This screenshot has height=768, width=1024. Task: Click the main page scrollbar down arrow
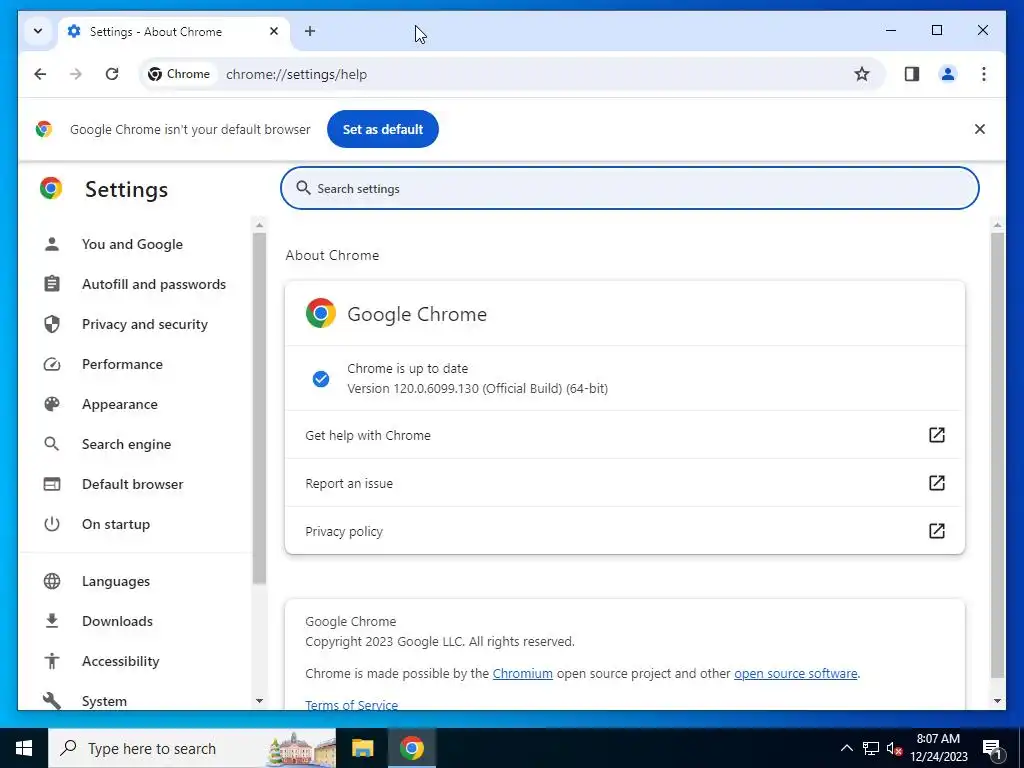(x=997, y=701)
